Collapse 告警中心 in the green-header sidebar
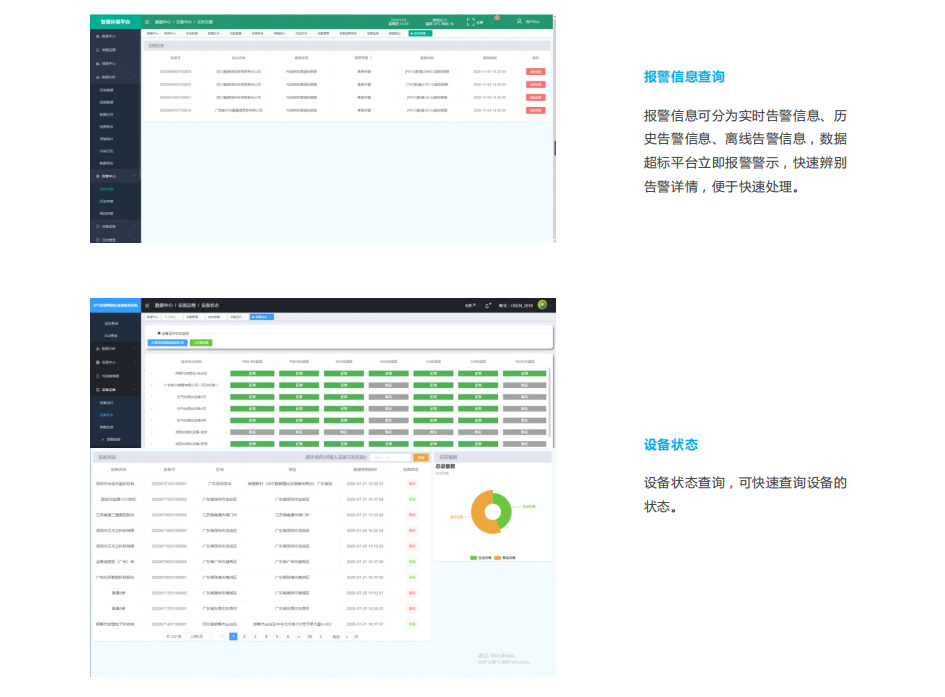 115,176
